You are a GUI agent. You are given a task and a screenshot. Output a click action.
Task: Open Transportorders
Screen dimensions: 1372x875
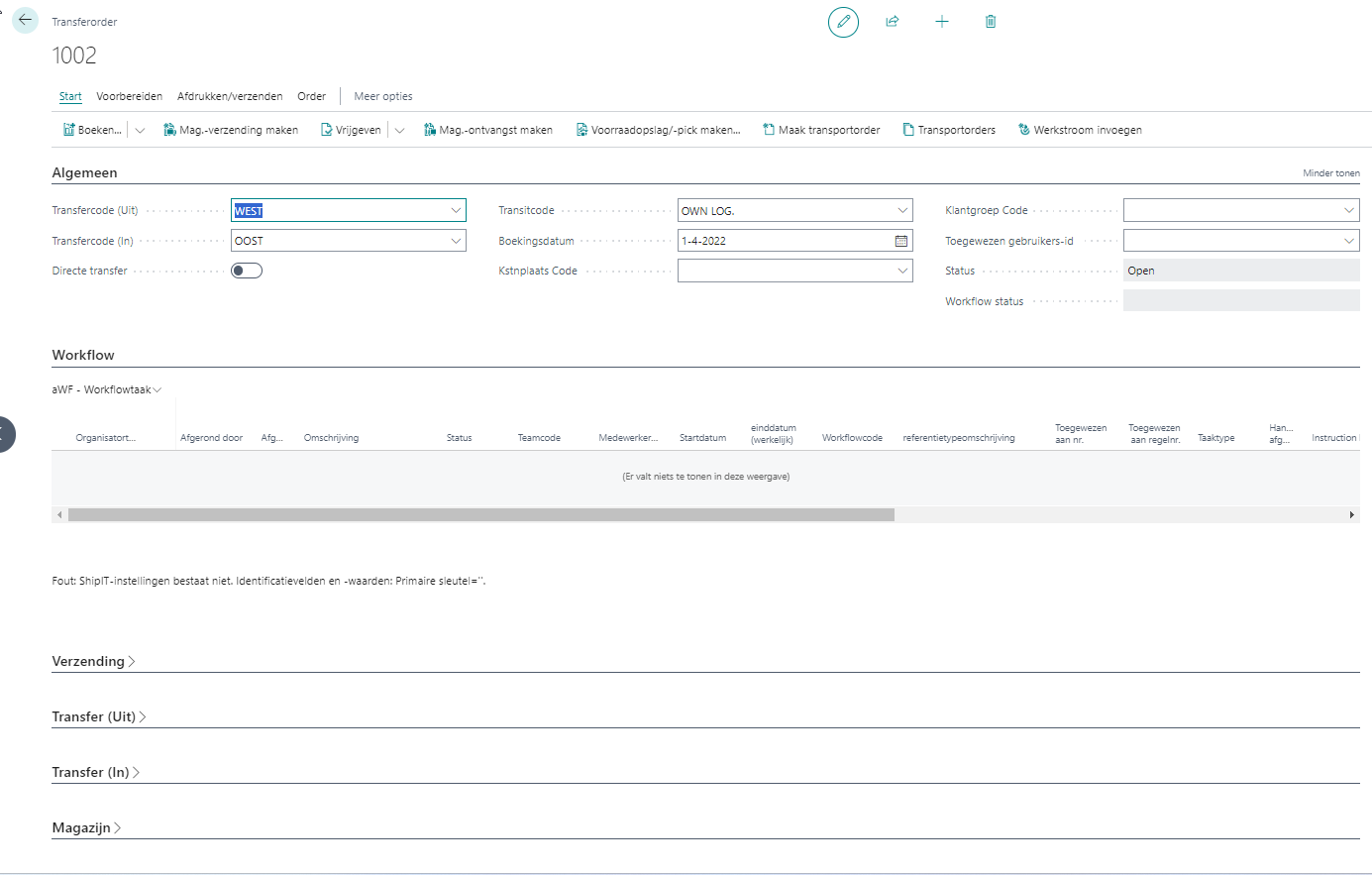[x=949, y=130]
